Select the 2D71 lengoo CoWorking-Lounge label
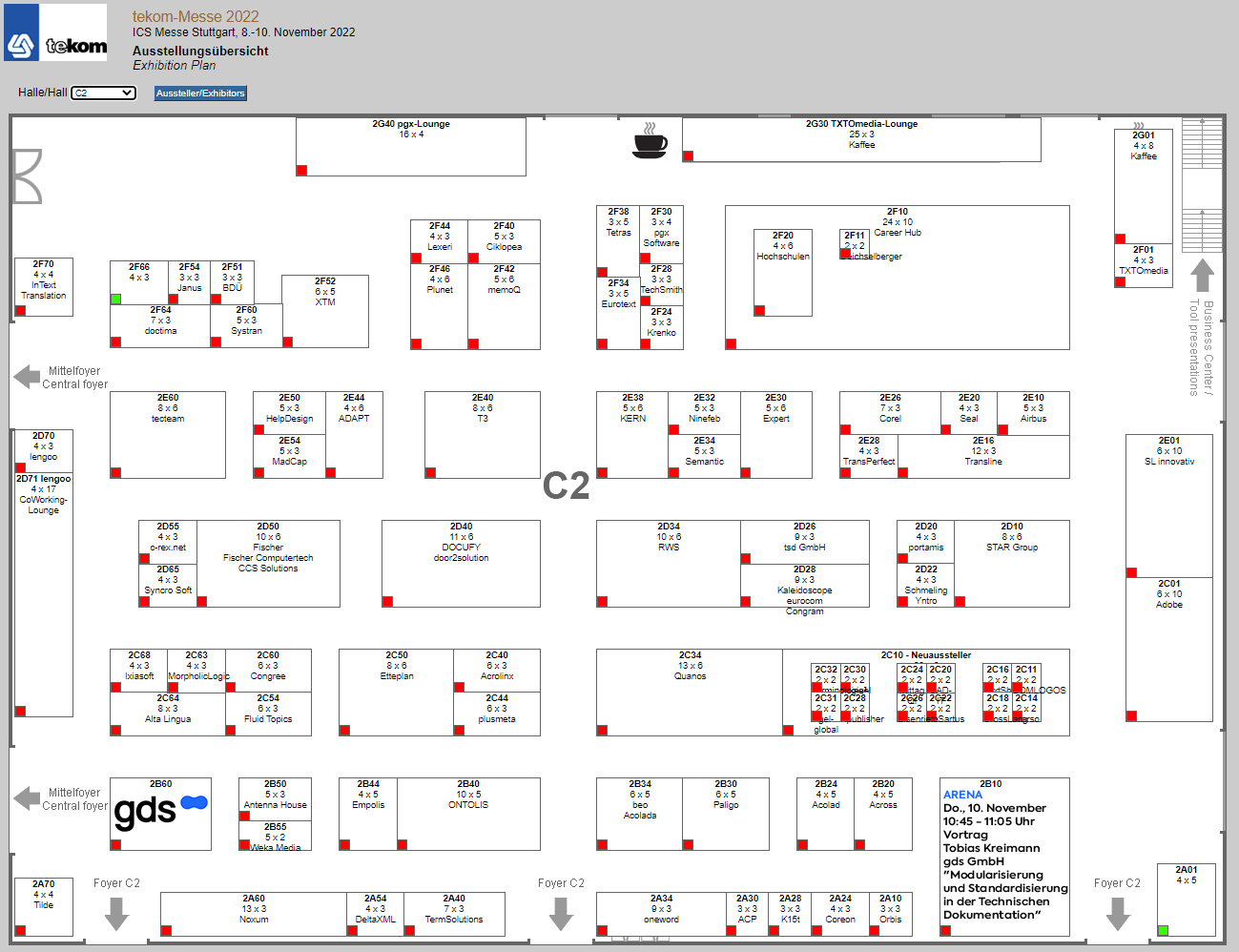1239x952 pixels. tap(44, 494)
